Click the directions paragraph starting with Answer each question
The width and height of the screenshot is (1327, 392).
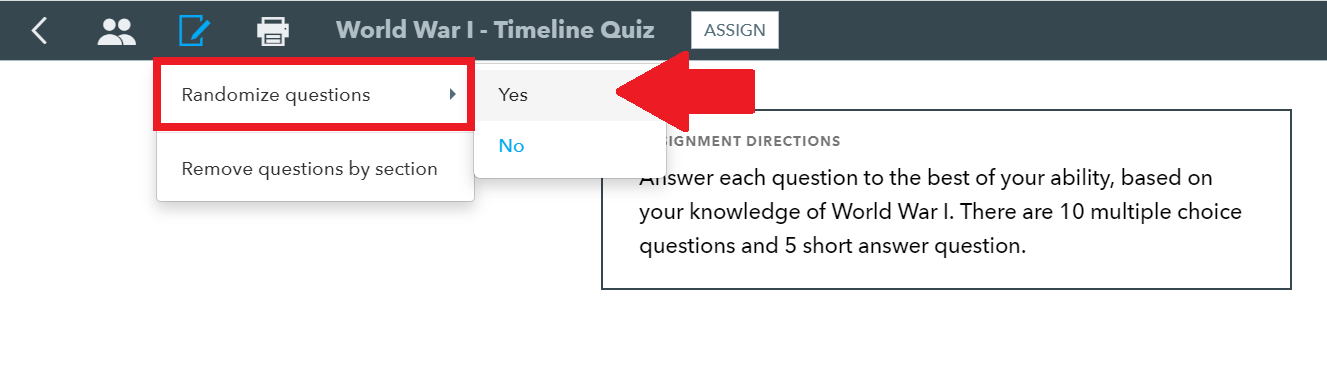[x=940, y=212]
